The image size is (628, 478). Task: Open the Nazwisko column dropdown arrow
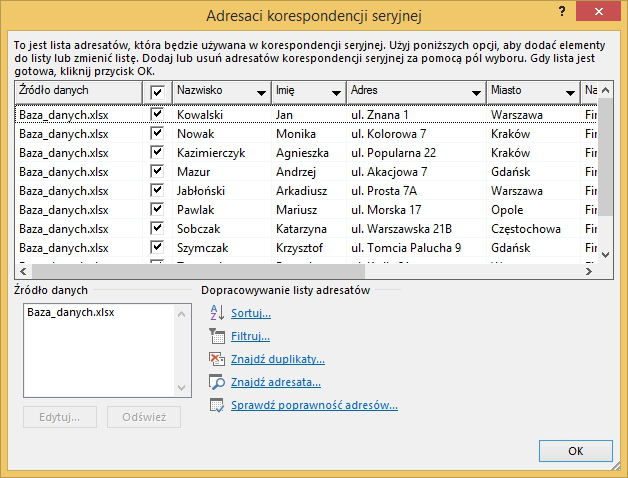pyautogui.click(x=261, y=93)
